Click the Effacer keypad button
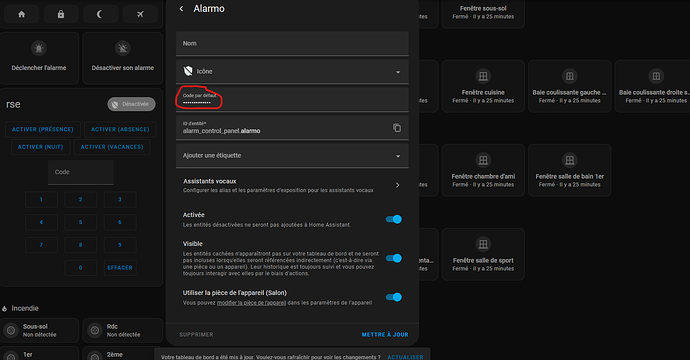 pos(120,268)
